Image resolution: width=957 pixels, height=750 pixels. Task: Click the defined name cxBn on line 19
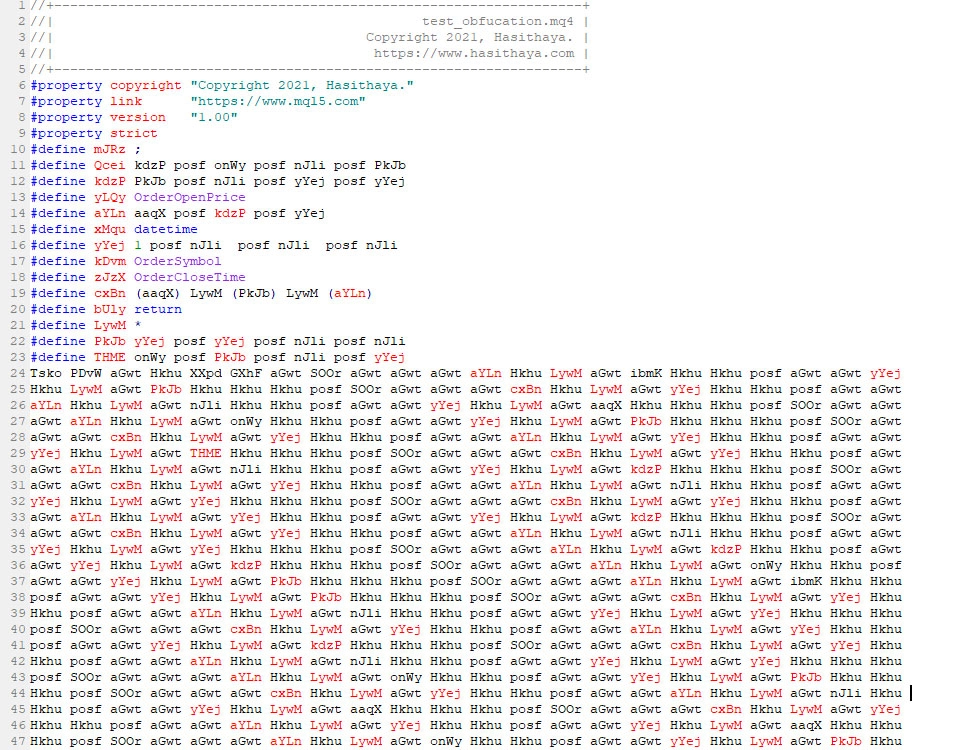pos(110,293)
